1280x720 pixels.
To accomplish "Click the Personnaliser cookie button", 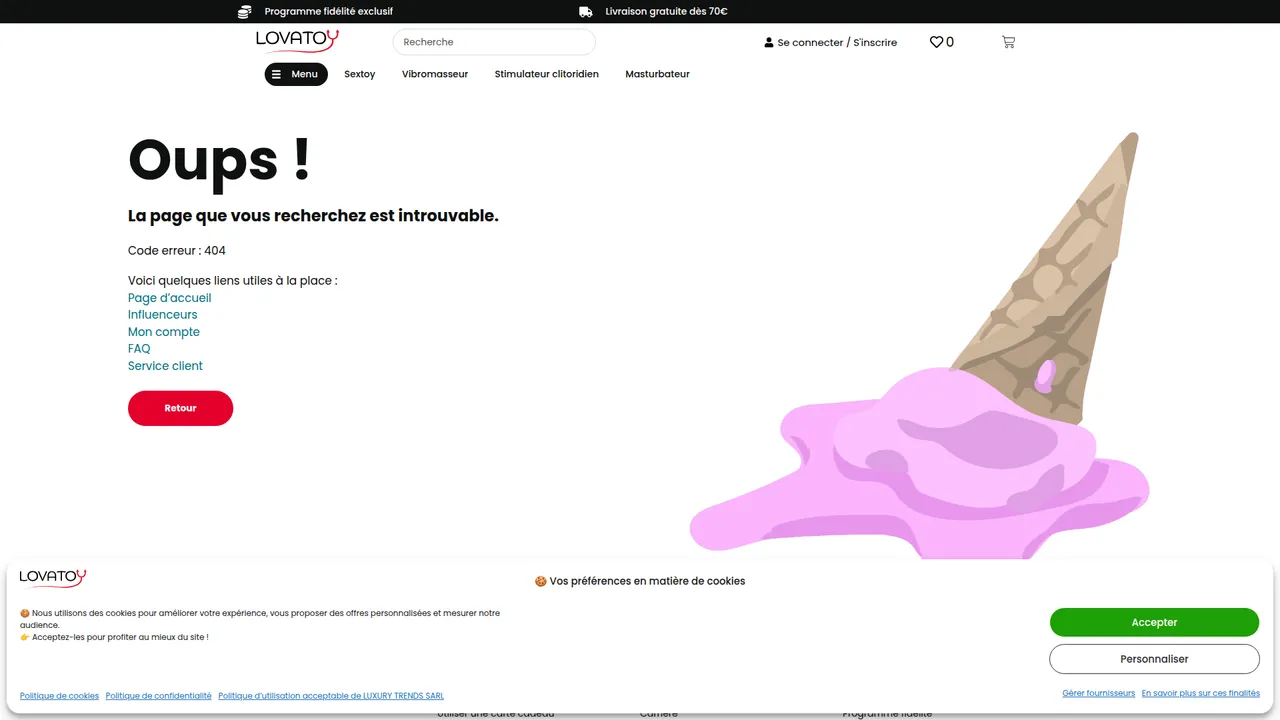I will click(x=1154, y=659).
